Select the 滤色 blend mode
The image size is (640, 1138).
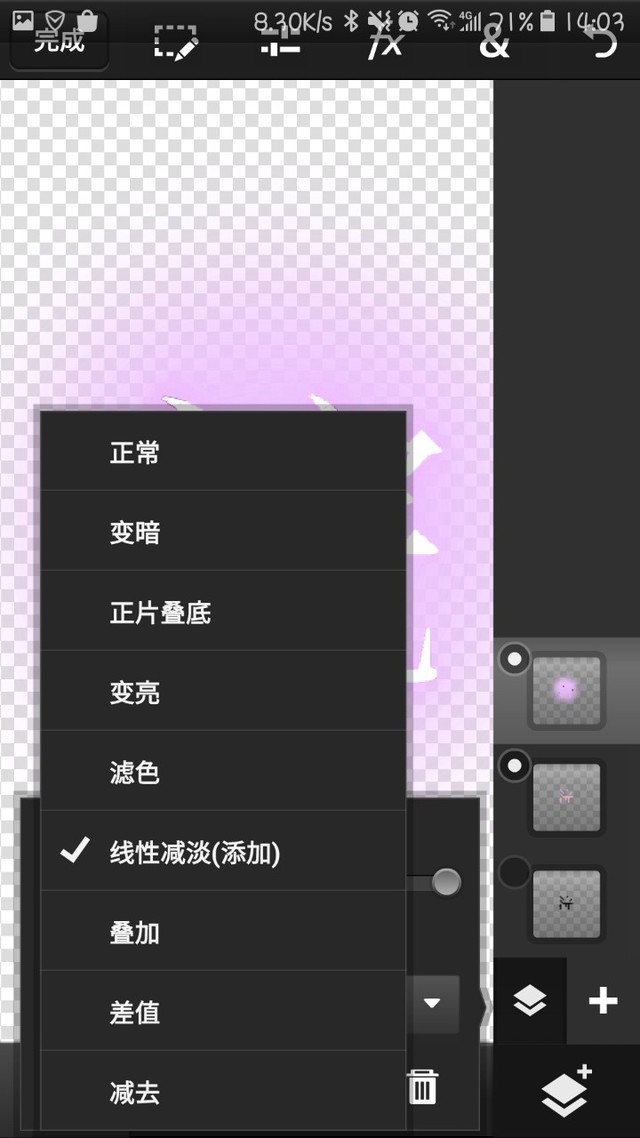(223, 771)
